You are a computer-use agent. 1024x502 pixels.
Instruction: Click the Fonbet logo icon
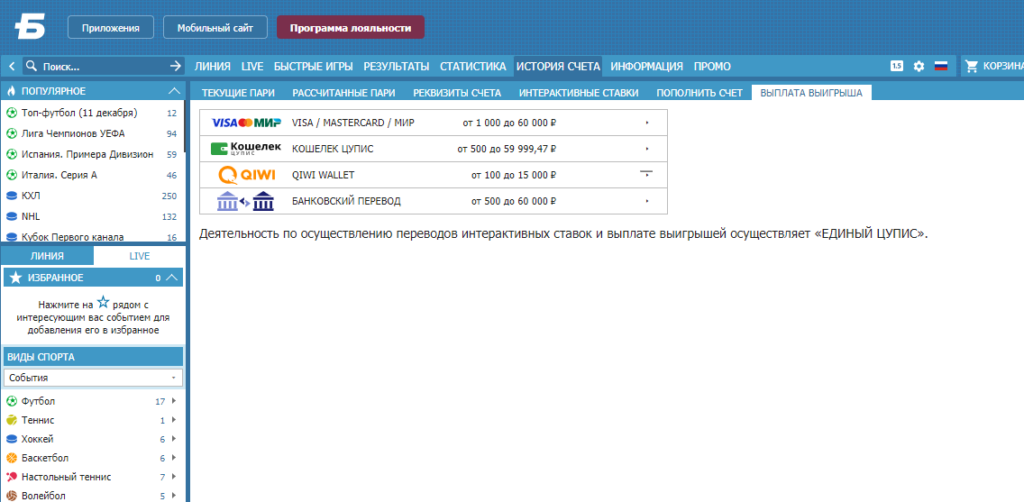30,29
